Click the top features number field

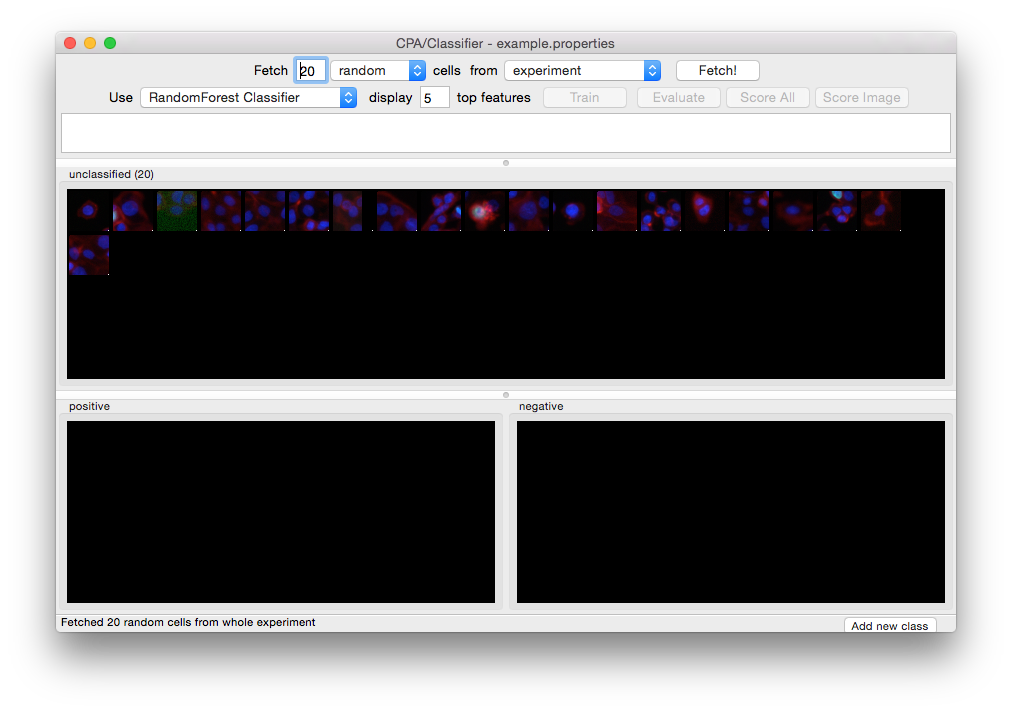point(434,98)
